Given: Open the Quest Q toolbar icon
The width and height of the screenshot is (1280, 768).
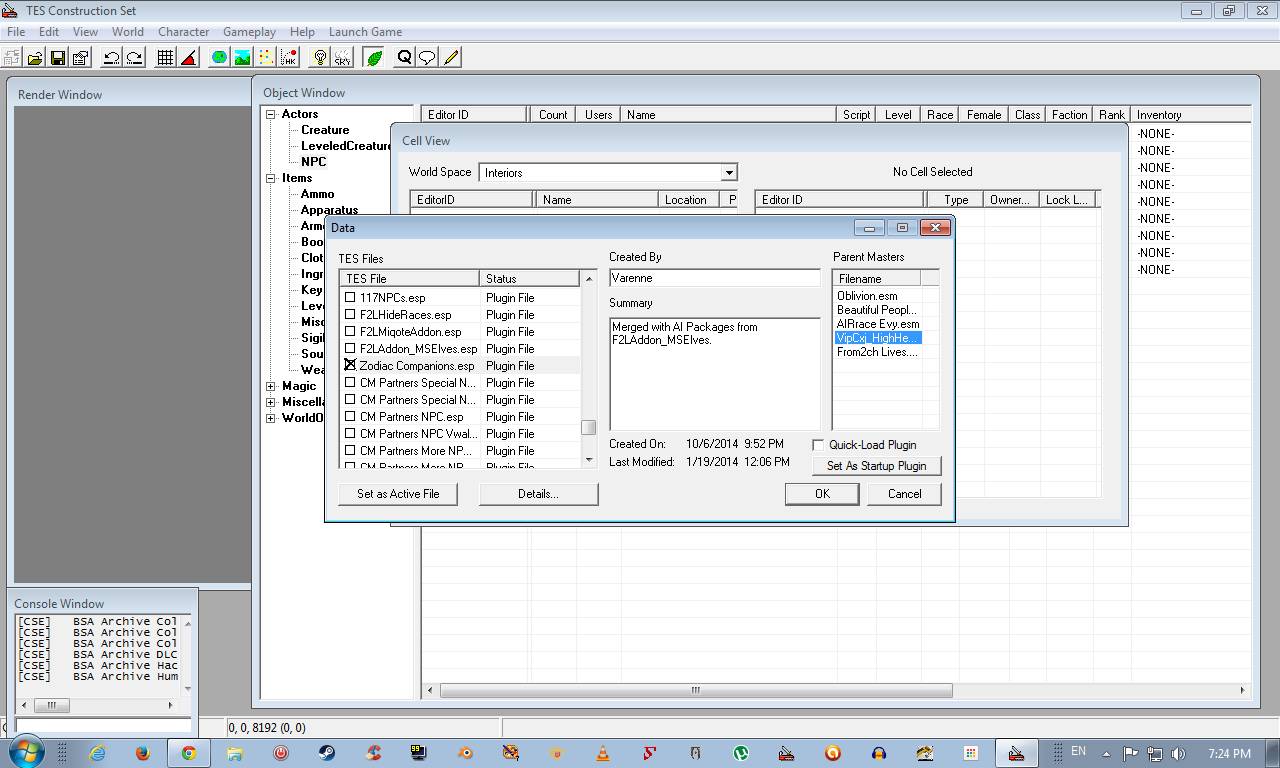Looking at the screenshot, I should 404,58.
